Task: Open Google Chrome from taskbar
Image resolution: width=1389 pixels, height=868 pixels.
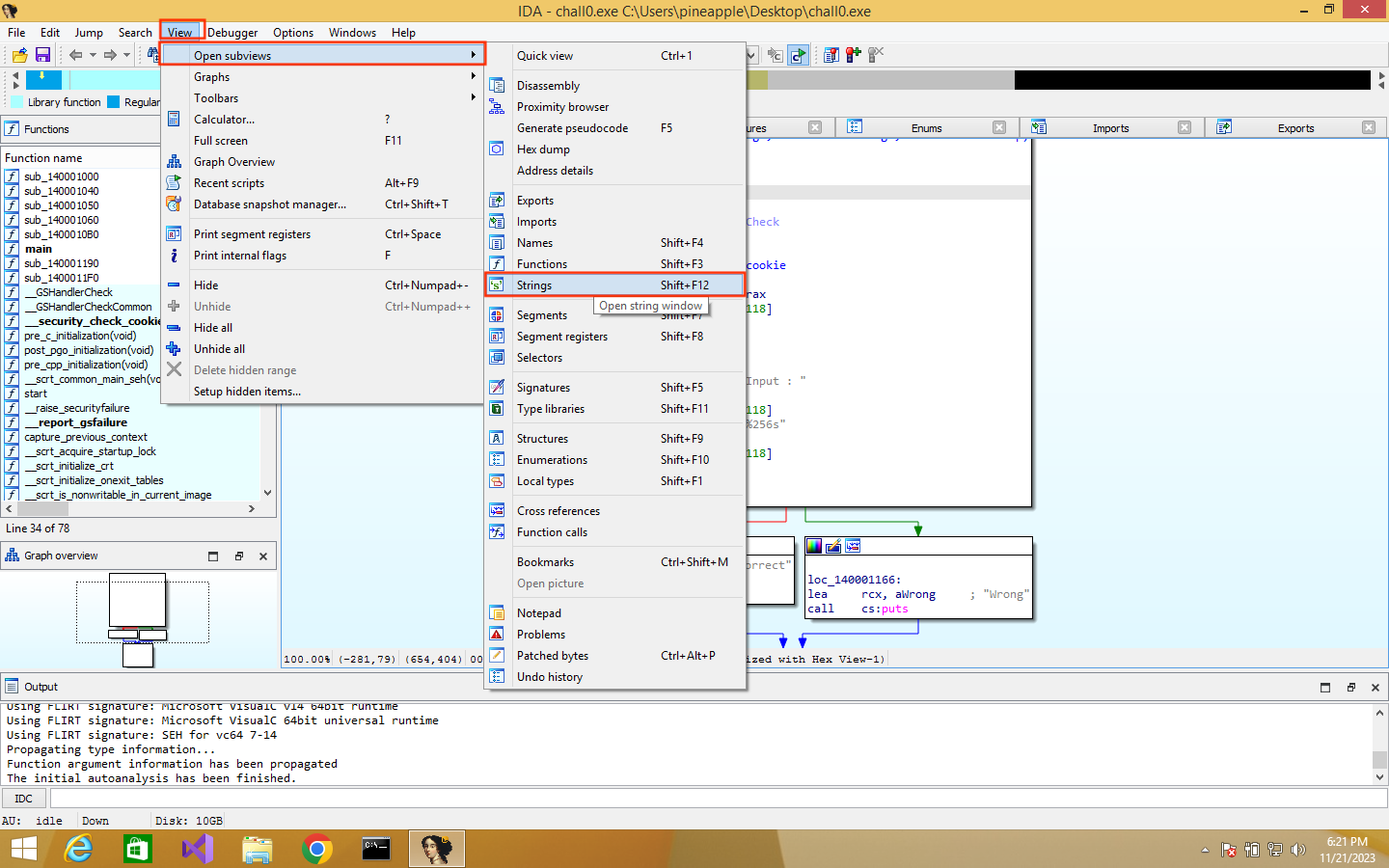Action: (x=316, y=849)
